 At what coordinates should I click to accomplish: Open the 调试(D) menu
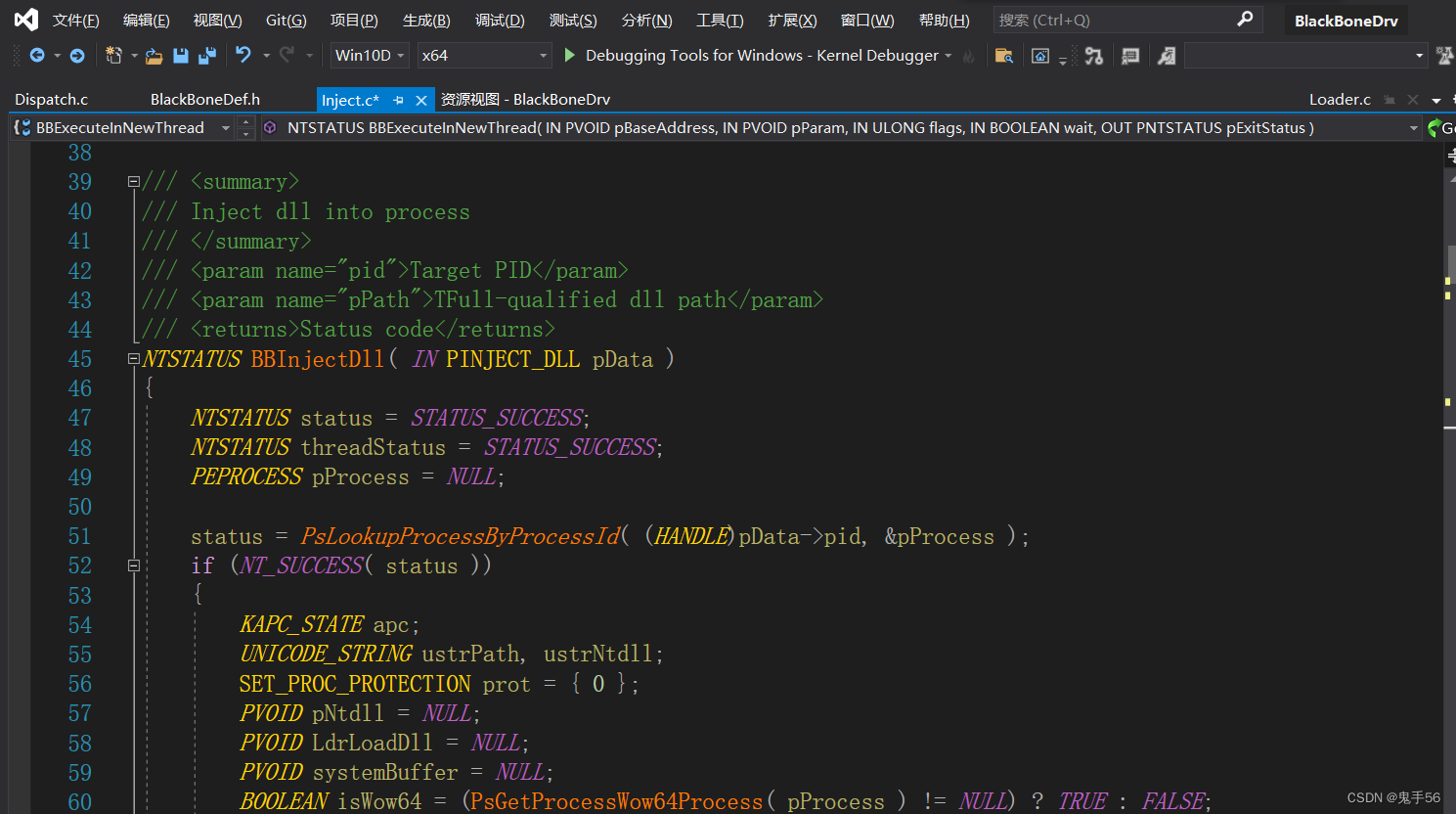pyautogui.click(x=500, y=20)
